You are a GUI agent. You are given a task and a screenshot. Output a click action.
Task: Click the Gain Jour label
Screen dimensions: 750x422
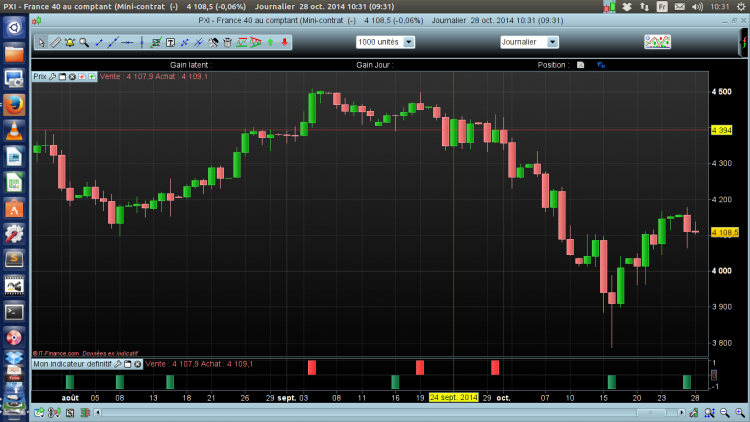coord(375,65)
